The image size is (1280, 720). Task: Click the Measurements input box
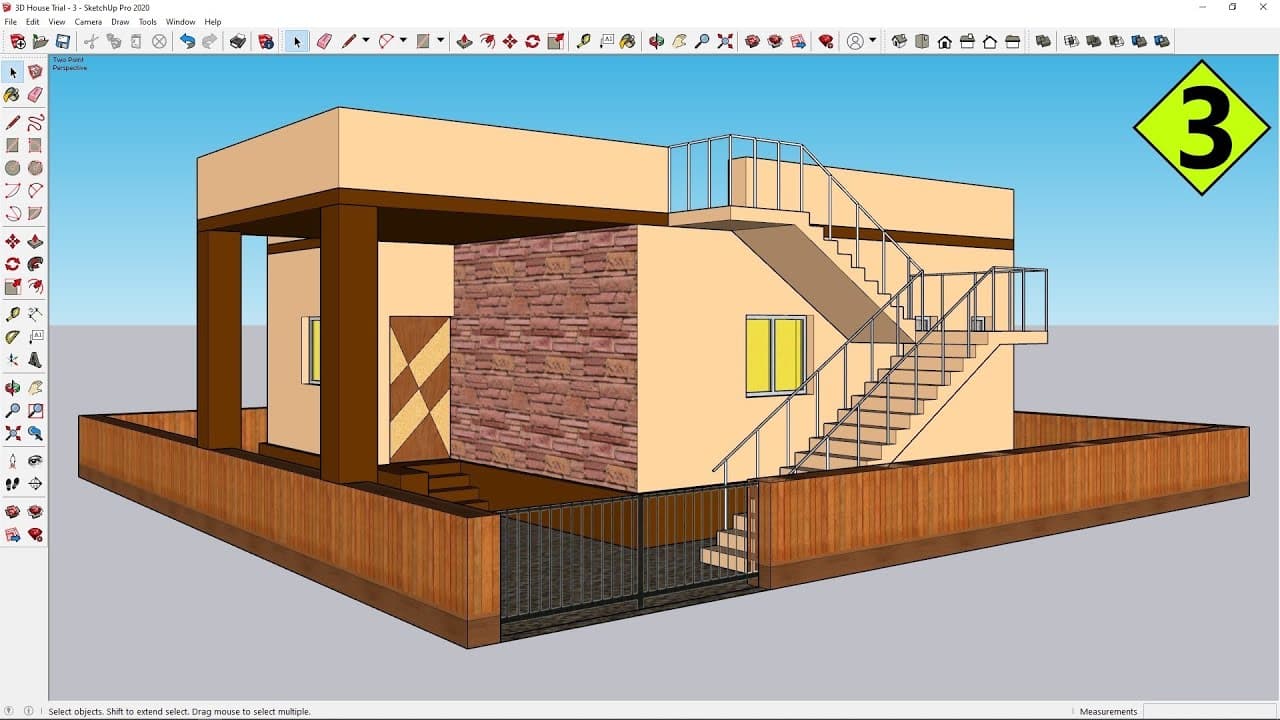click(1209, 711)
